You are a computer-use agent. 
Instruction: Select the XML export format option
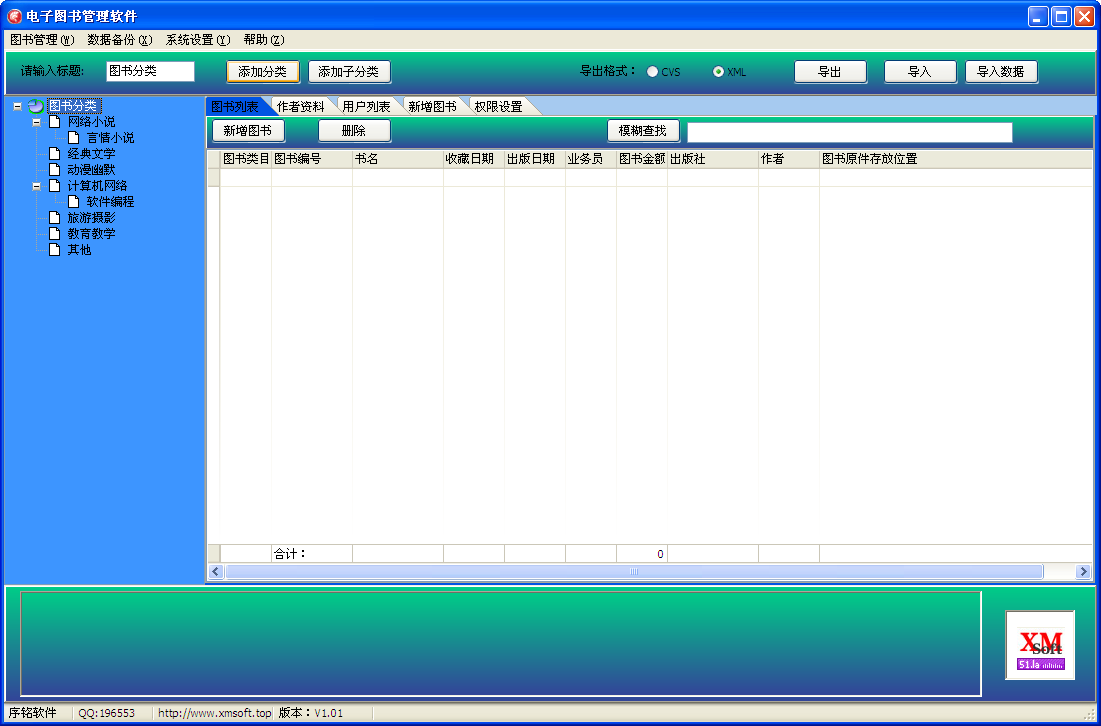point(717,71)
